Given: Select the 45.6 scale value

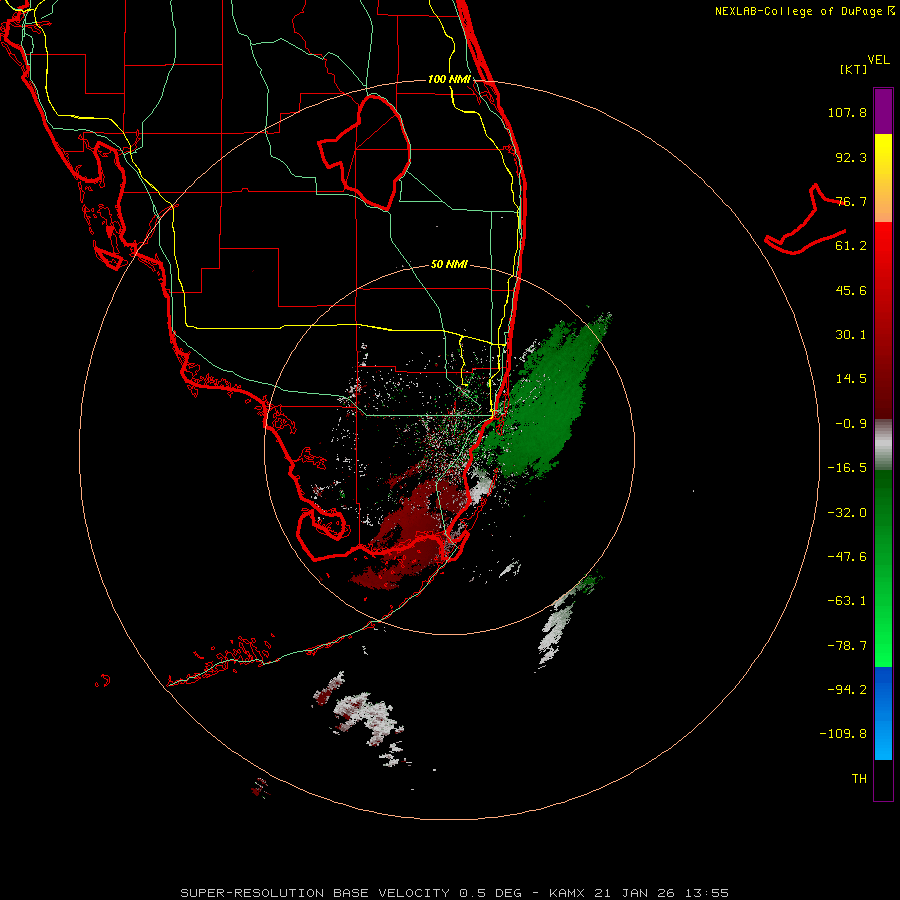Looking at the screenshot, I should pyautogui.click(x=851, y=290).
